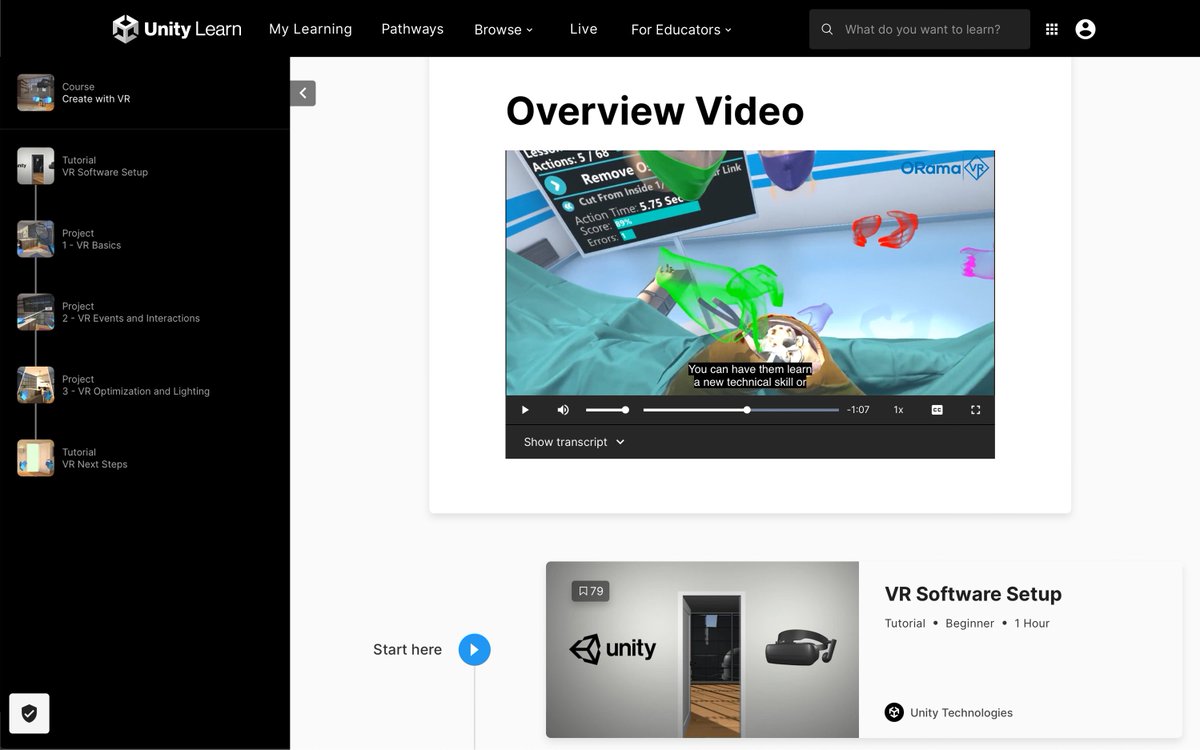Click the search magnifier icon
Viewport: 1200px width, 750px height.
coord(827,29)
